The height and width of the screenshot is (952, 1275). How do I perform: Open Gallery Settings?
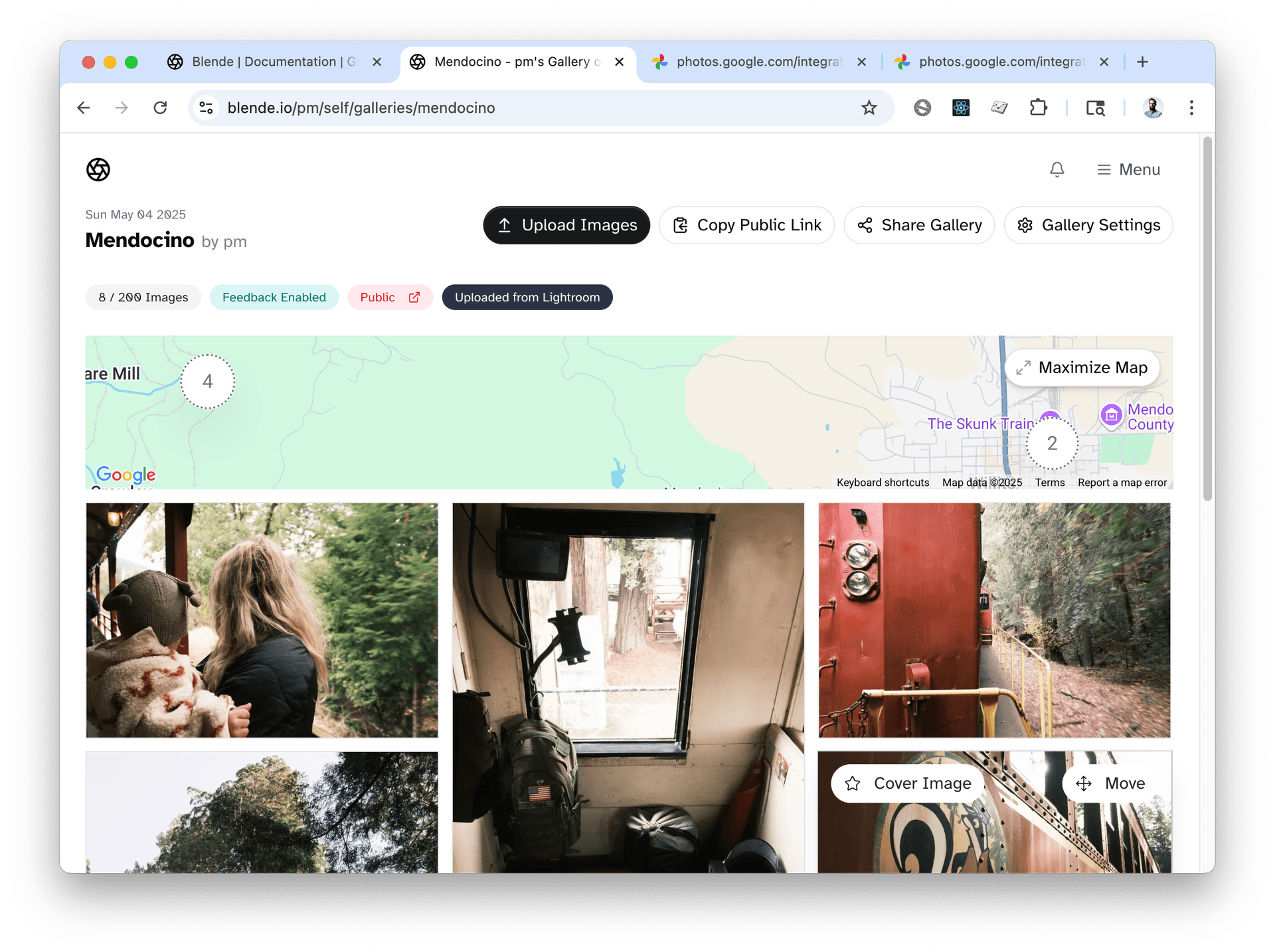pos(1088,225)
